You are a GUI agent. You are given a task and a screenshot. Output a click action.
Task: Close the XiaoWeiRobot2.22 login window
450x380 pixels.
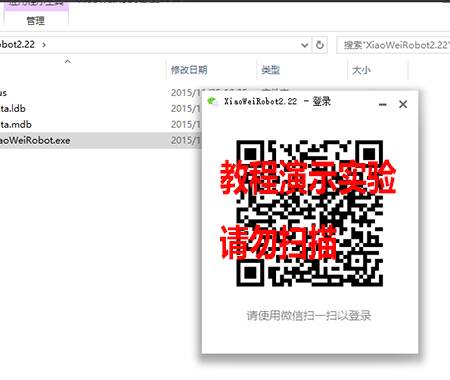coord(403,104)
